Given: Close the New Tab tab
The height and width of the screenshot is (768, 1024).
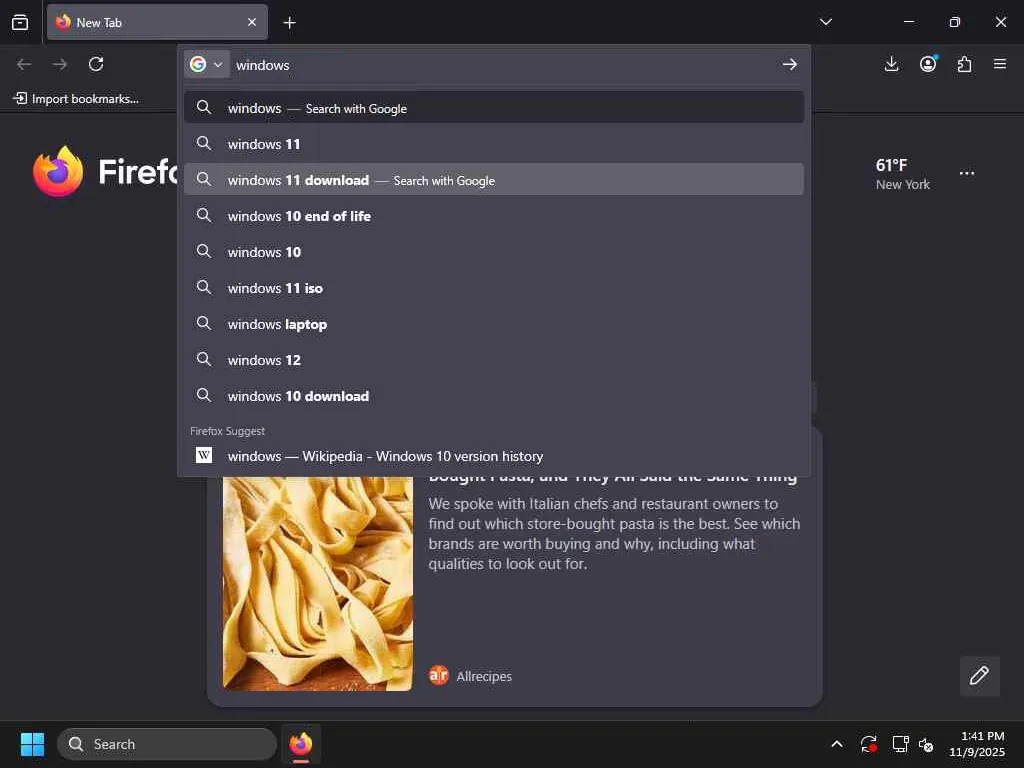Looking at the screenshot, I should coord(251,22).
